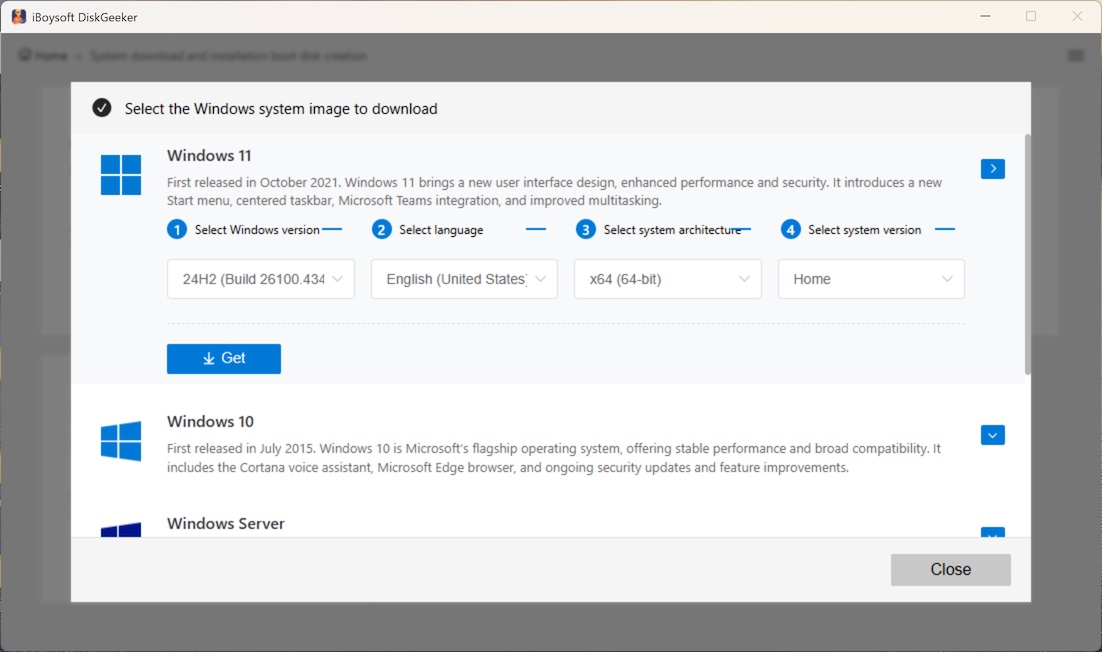This screenshot has height=652, width=1102.
Task: Dismiss the dialog with the Close button
Action: click(x=950, y=569)
